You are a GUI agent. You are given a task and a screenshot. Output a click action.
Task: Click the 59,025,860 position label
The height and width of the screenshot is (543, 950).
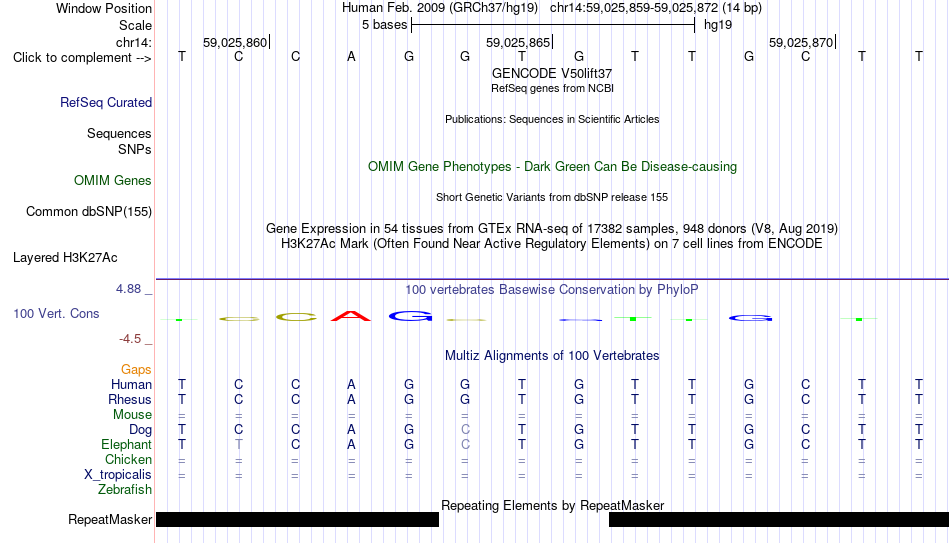(235, 42)
